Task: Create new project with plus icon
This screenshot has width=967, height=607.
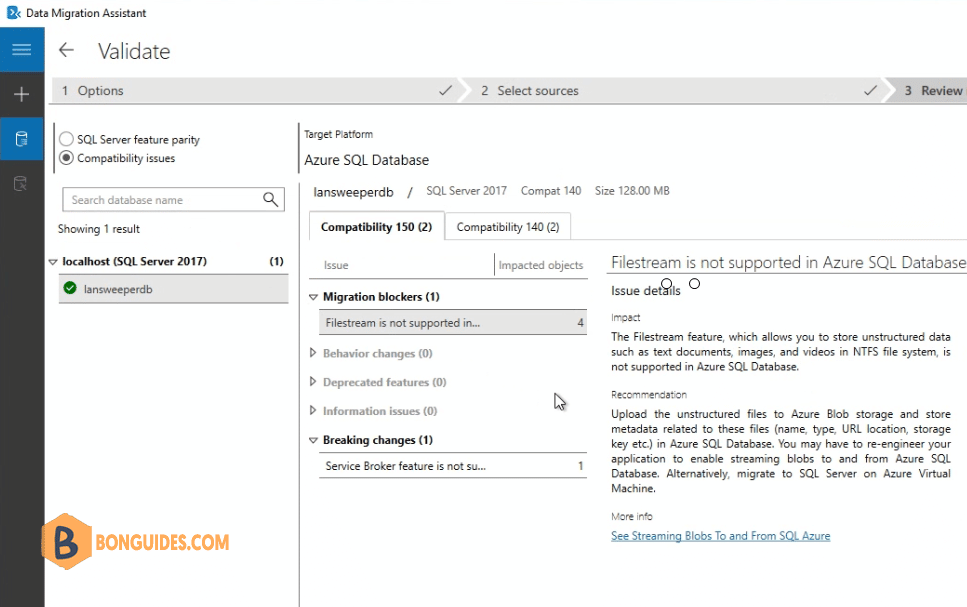Action: tap(22, 94)
